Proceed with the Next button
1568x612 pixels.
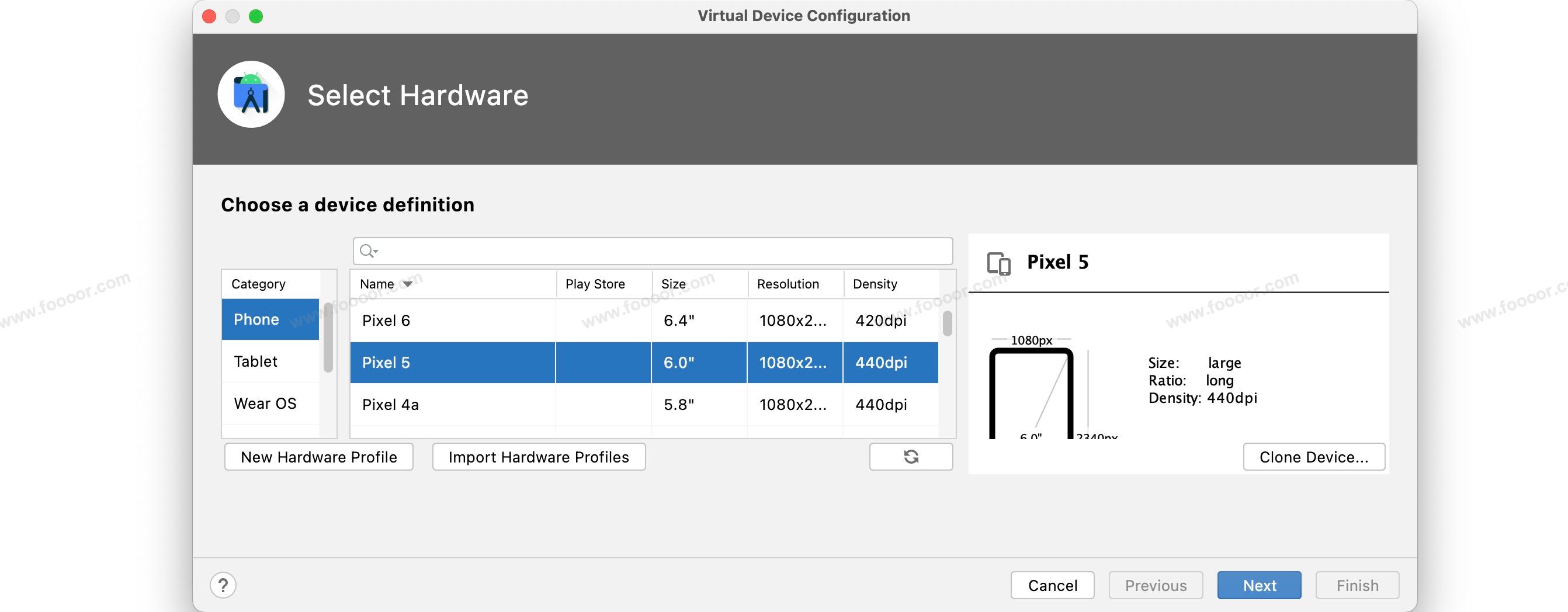point(1259,585)
